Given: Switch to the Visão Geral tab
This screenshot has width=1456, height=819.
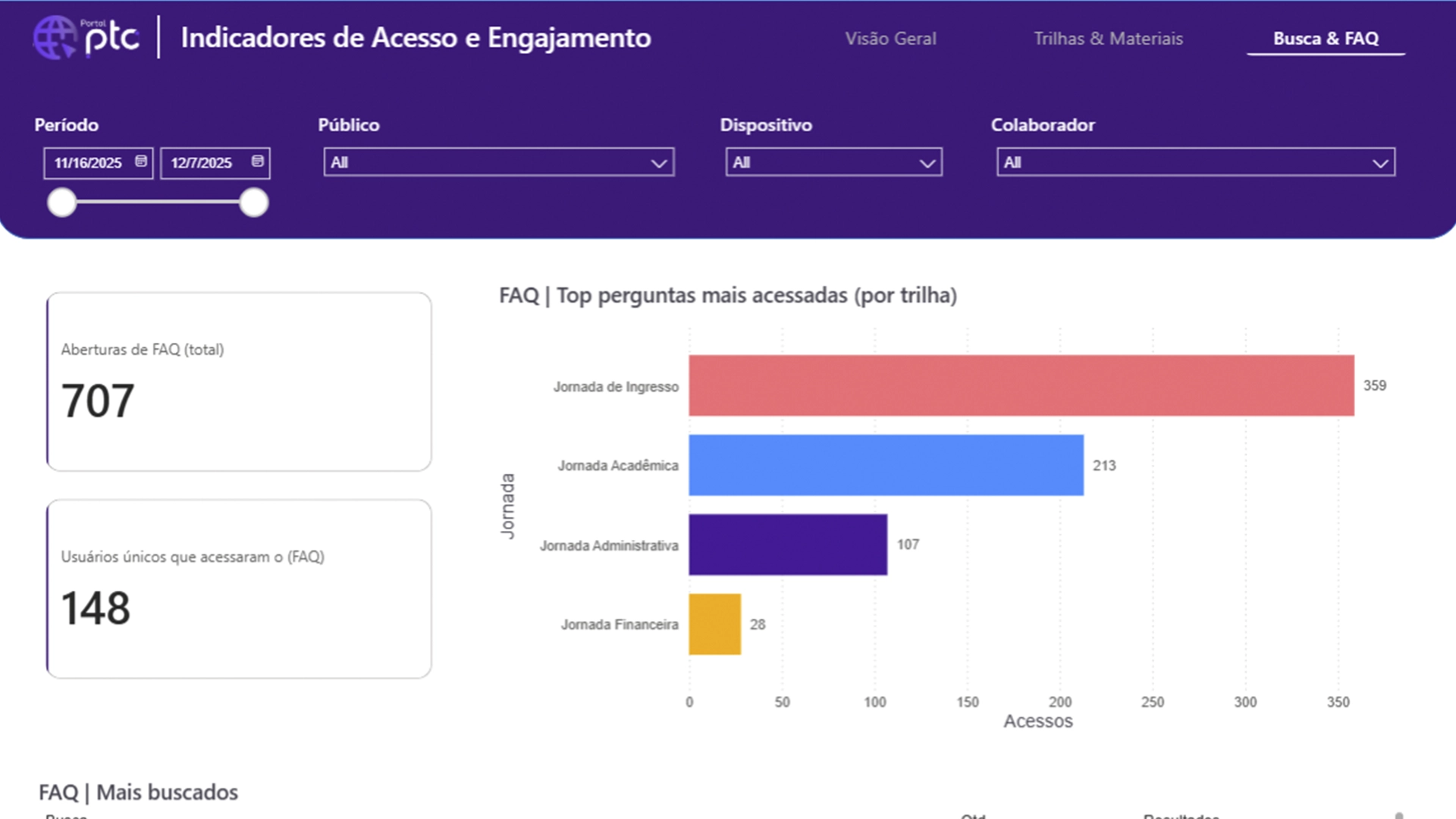Looking at the screenshot, I should tap(891, 39).
